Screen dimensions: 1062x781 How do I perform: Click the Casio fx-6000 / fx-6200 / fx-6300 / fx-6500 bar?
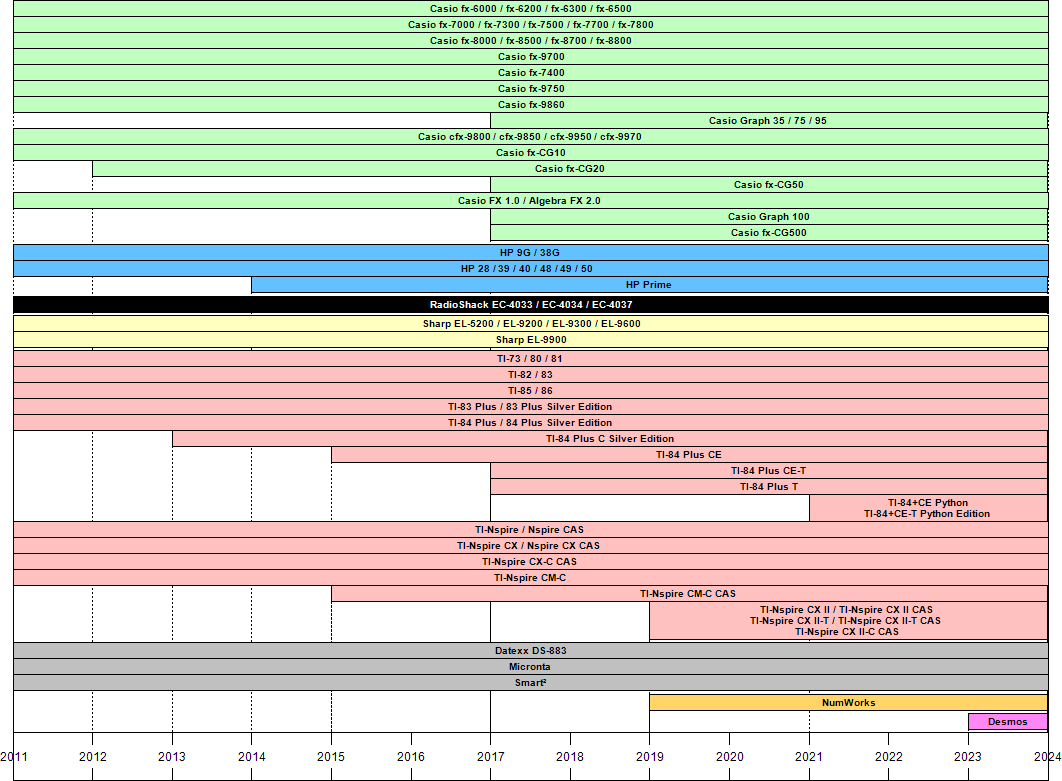(531, 9)
